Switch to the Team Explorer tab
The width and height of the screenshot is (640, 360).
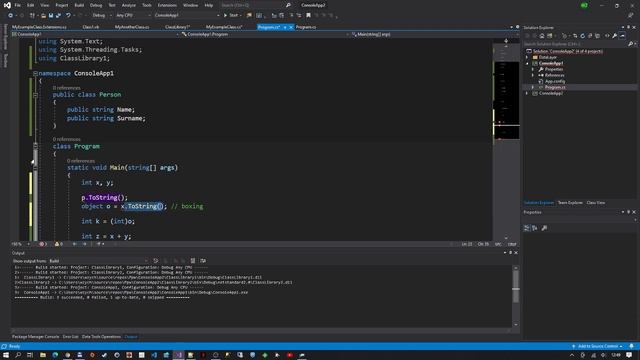click(570, 203)
